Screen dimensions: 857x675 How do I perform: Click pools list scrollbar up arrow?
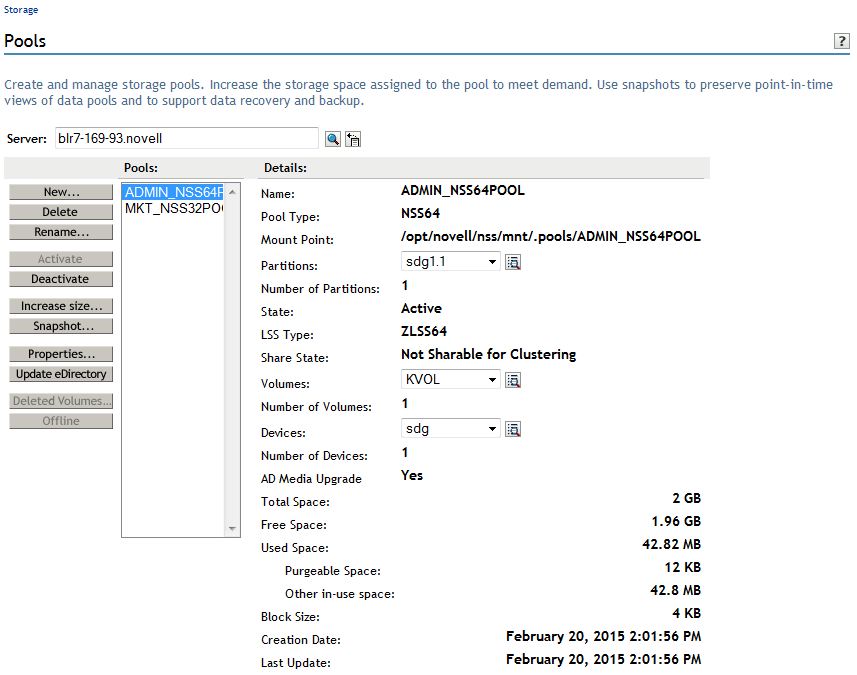[x=232, y=192]
